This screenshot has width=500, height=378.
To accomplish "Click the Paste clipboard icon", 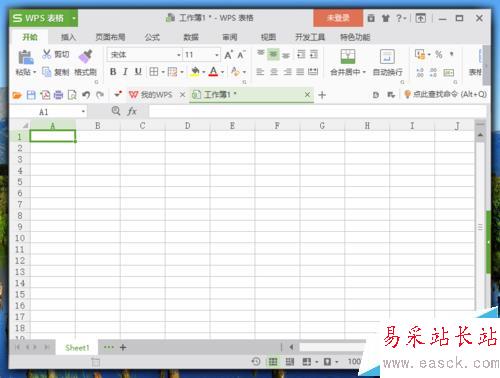I will click(26, 57).
